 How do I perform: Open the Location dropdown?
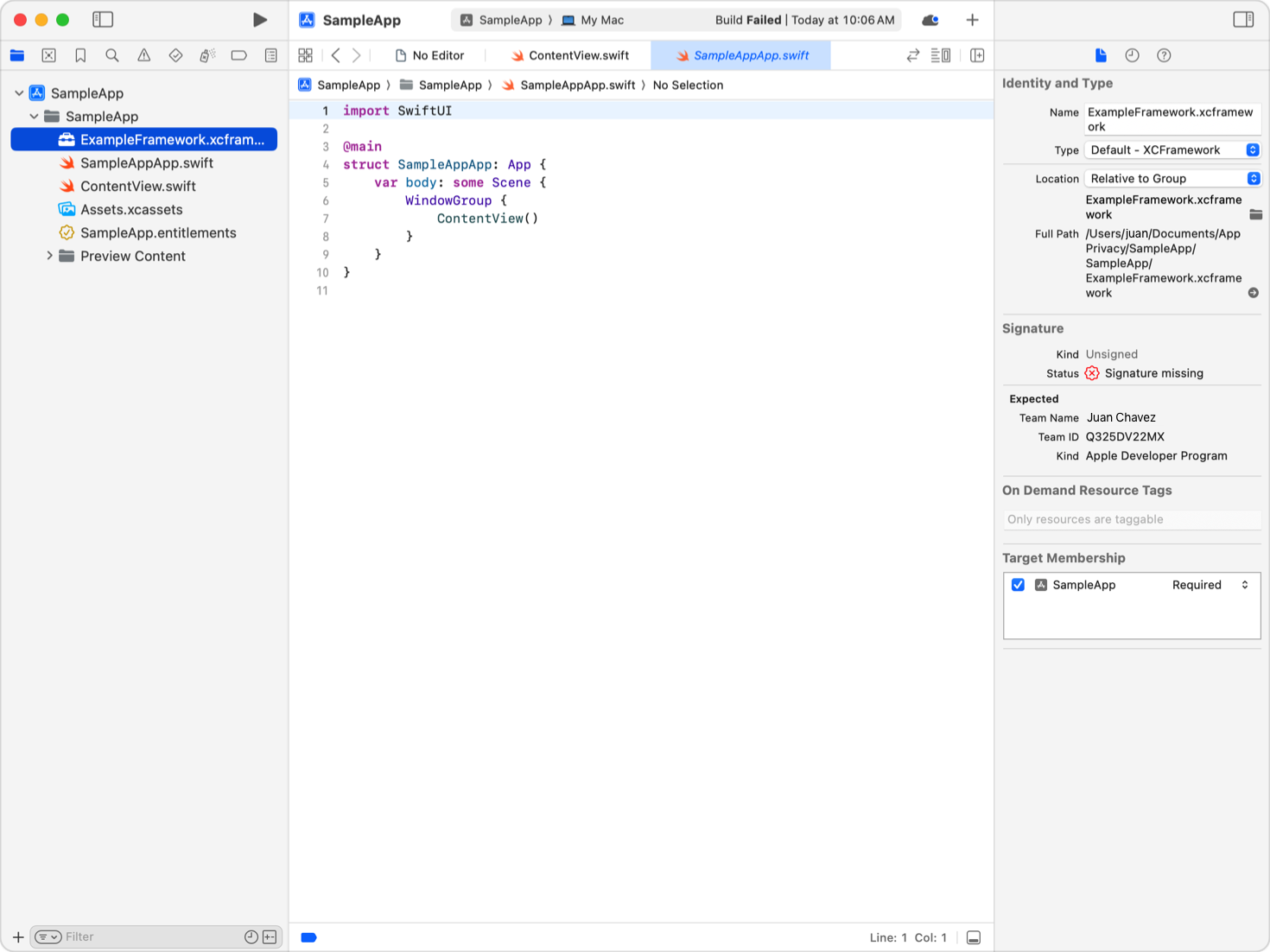click(x=1172, y=178)
